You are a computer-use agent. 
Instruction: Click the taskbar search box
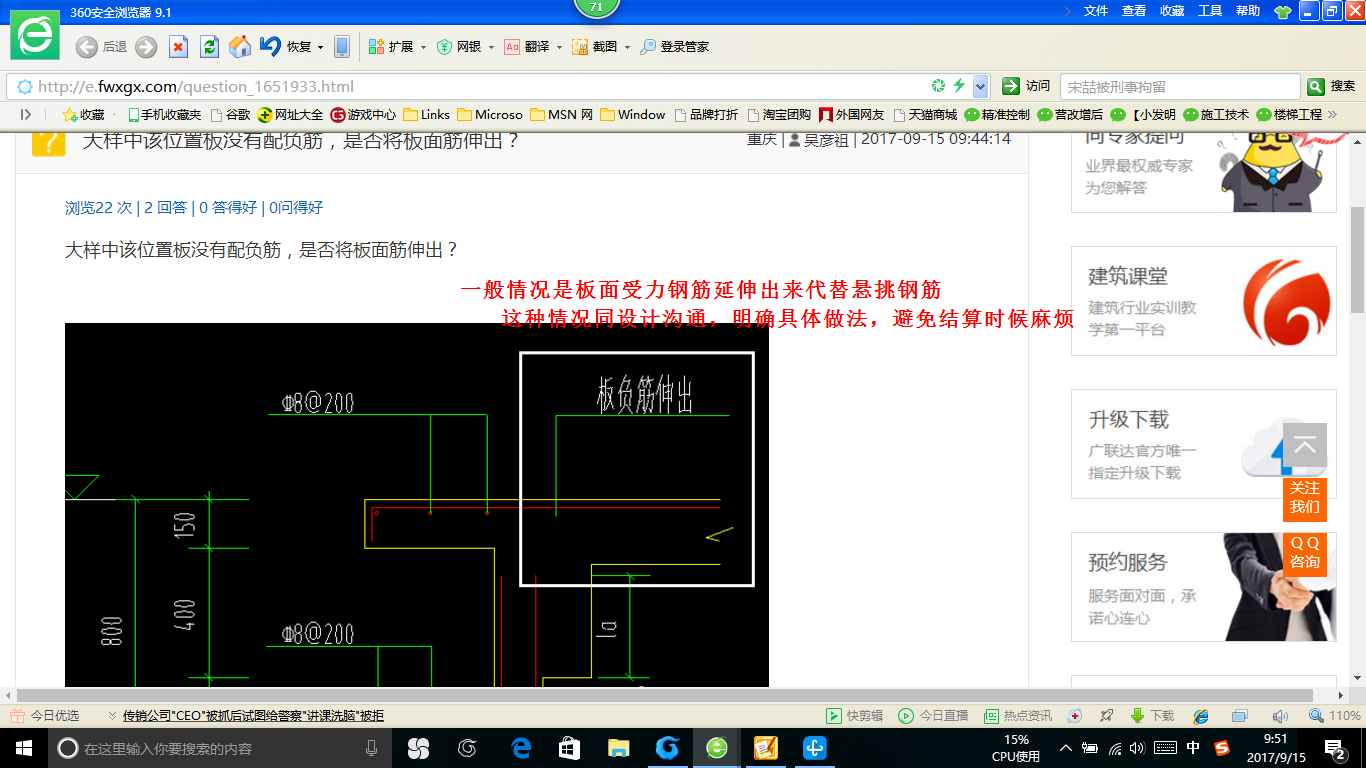click(221, 748)
